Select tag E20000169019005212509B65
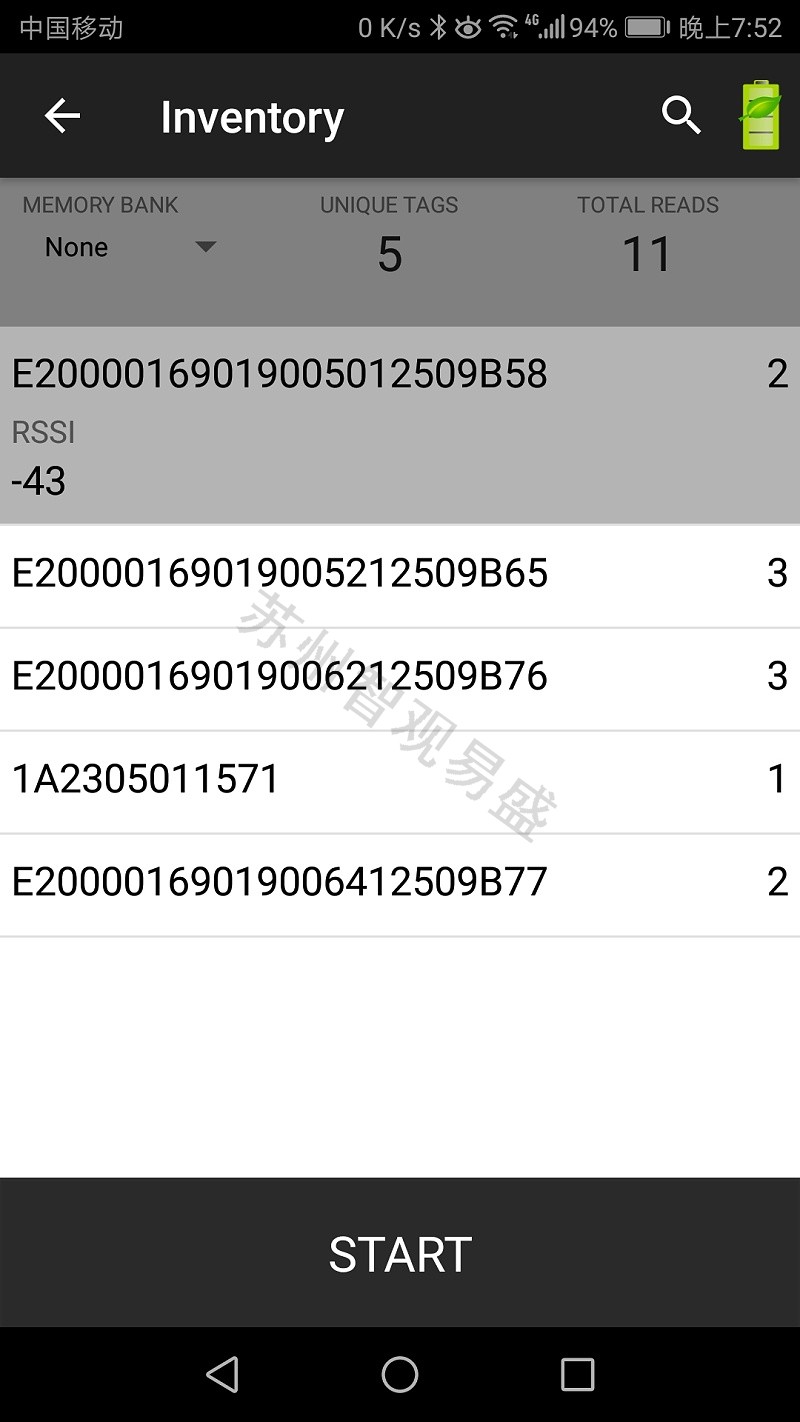The image size is (800, 1422). pos(400,575)
